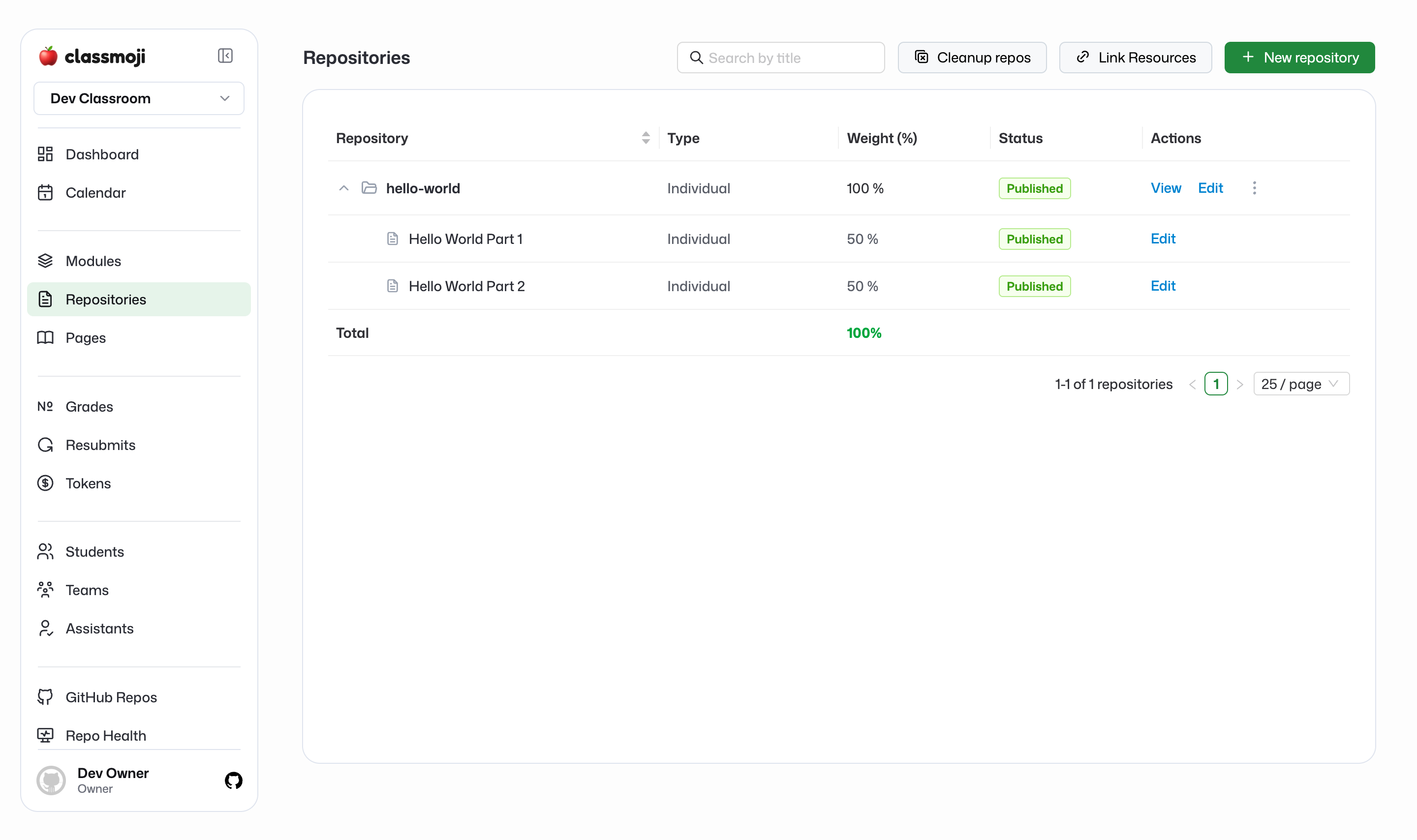Click the search magnifier icon
Image resolution: width=1417 pixels, height=840 pixels.
(696, 58)
